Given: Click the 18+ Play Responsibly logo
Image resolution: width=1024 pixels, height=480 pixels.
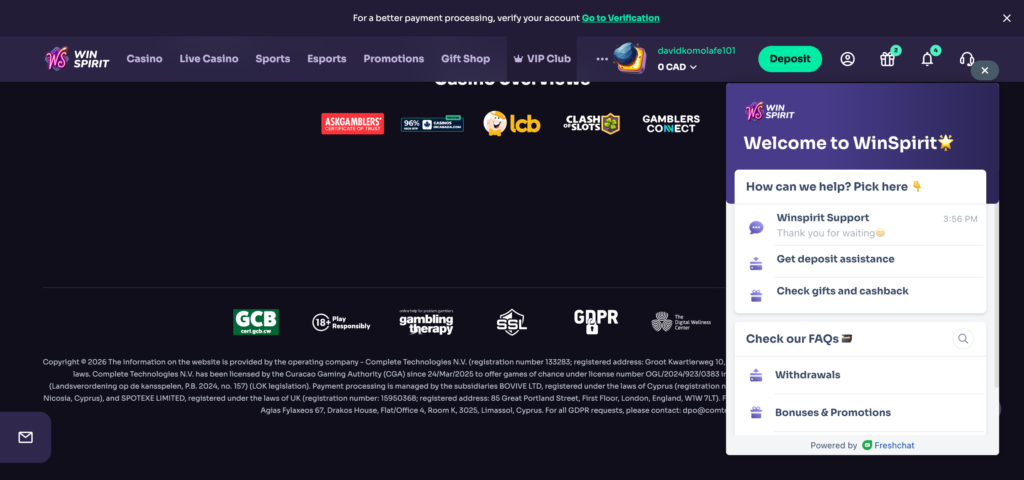Looking at the screenshot, I should (x=341, y=322).
